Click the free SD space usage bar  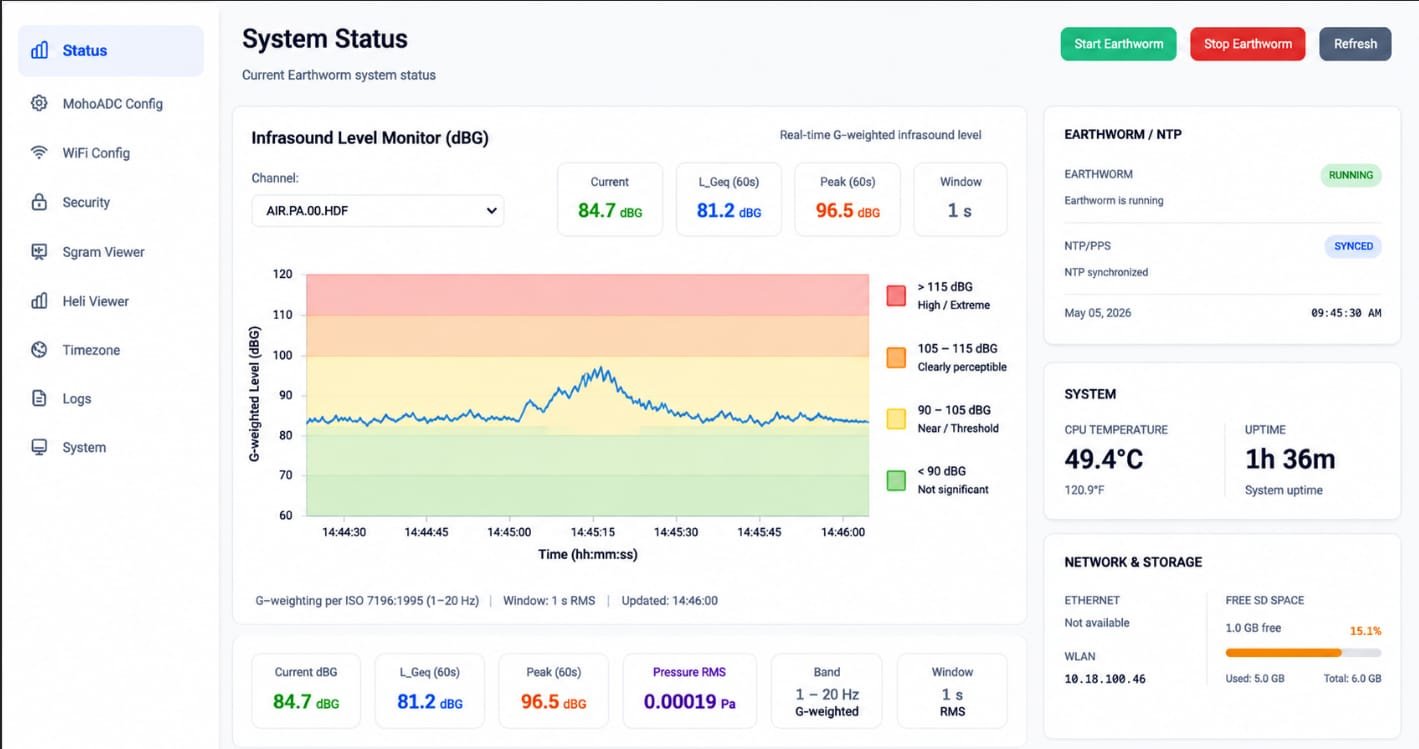point(1303,653)
